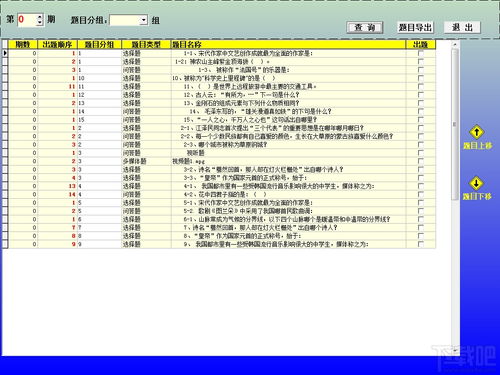Sort by the 出题顺序 column header
This screenshot has height=375, width=500.
coord(57,44)
